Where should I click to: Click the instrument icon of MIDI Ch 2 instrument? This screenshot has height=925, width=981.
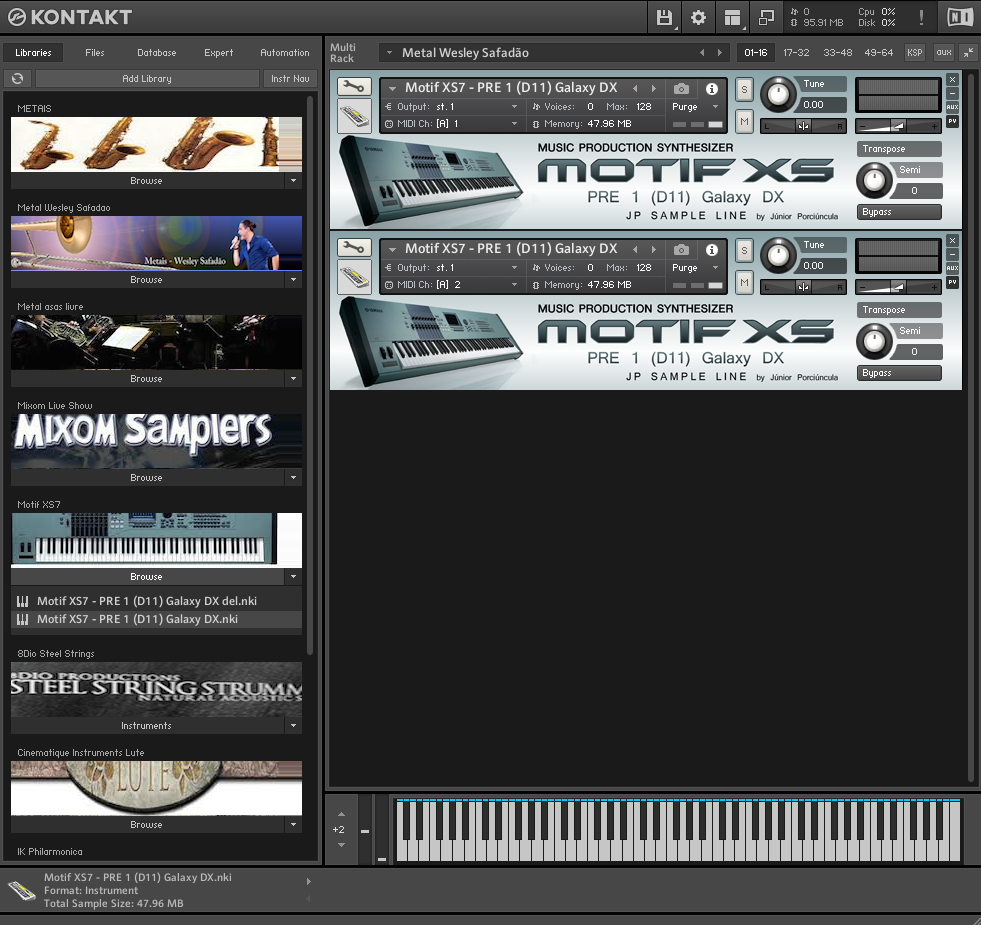(x=354, y=277)
